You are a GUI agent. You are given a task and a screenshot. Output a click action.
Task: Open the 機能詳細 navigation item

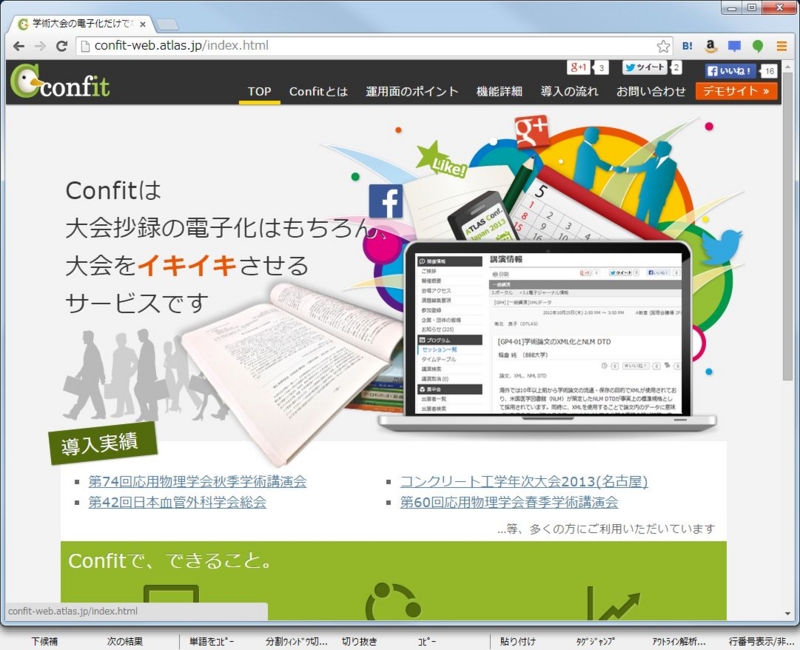pyautogui.click(x=499, y=91)
